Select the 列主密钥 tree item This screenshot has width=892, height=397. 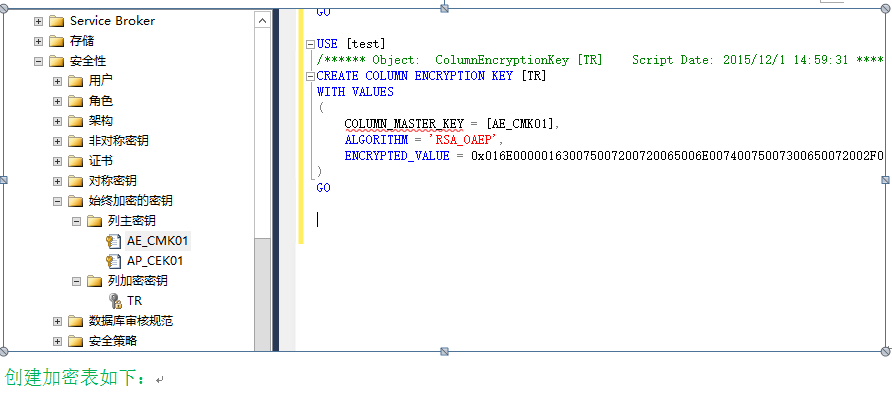(x=131, y=221)
